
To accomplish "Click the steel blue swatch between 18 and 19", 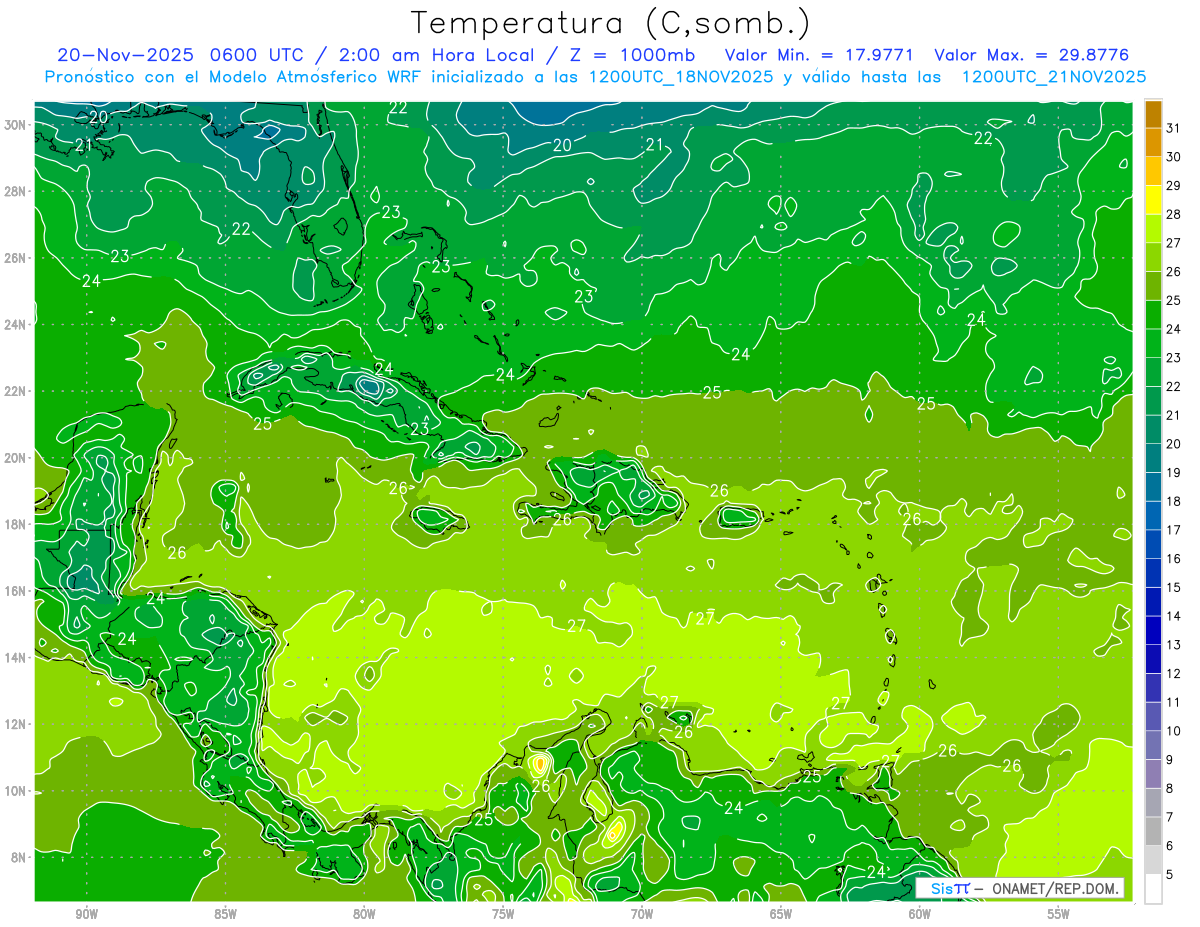I will [1153, 487].
